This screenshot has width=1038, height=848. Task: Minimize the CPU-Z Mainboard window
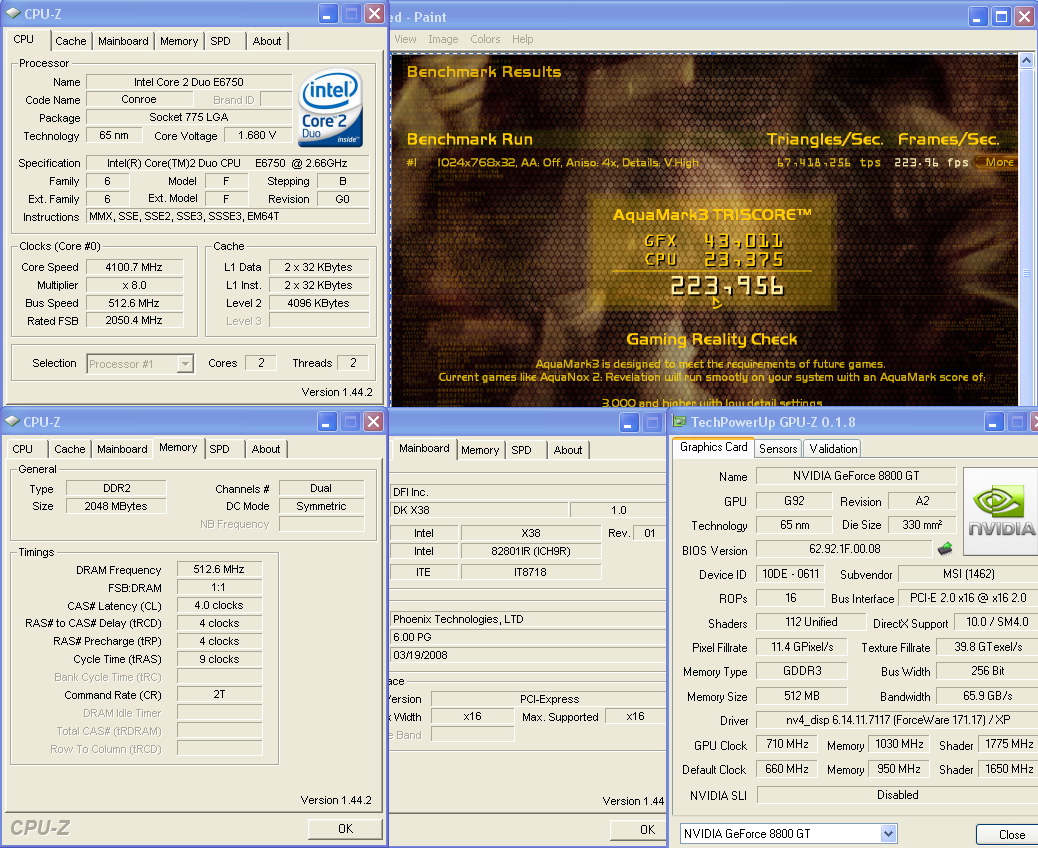coord(629,422)
